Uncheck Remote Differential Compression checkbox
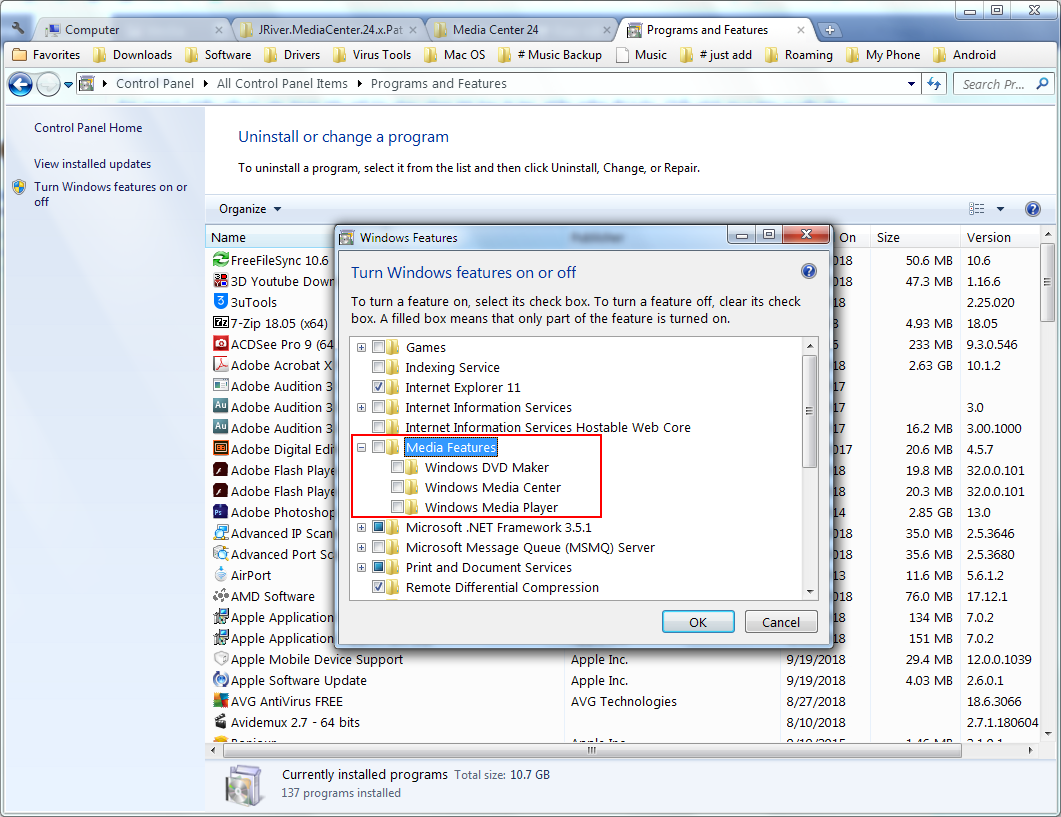 click(x=378, y=587)
